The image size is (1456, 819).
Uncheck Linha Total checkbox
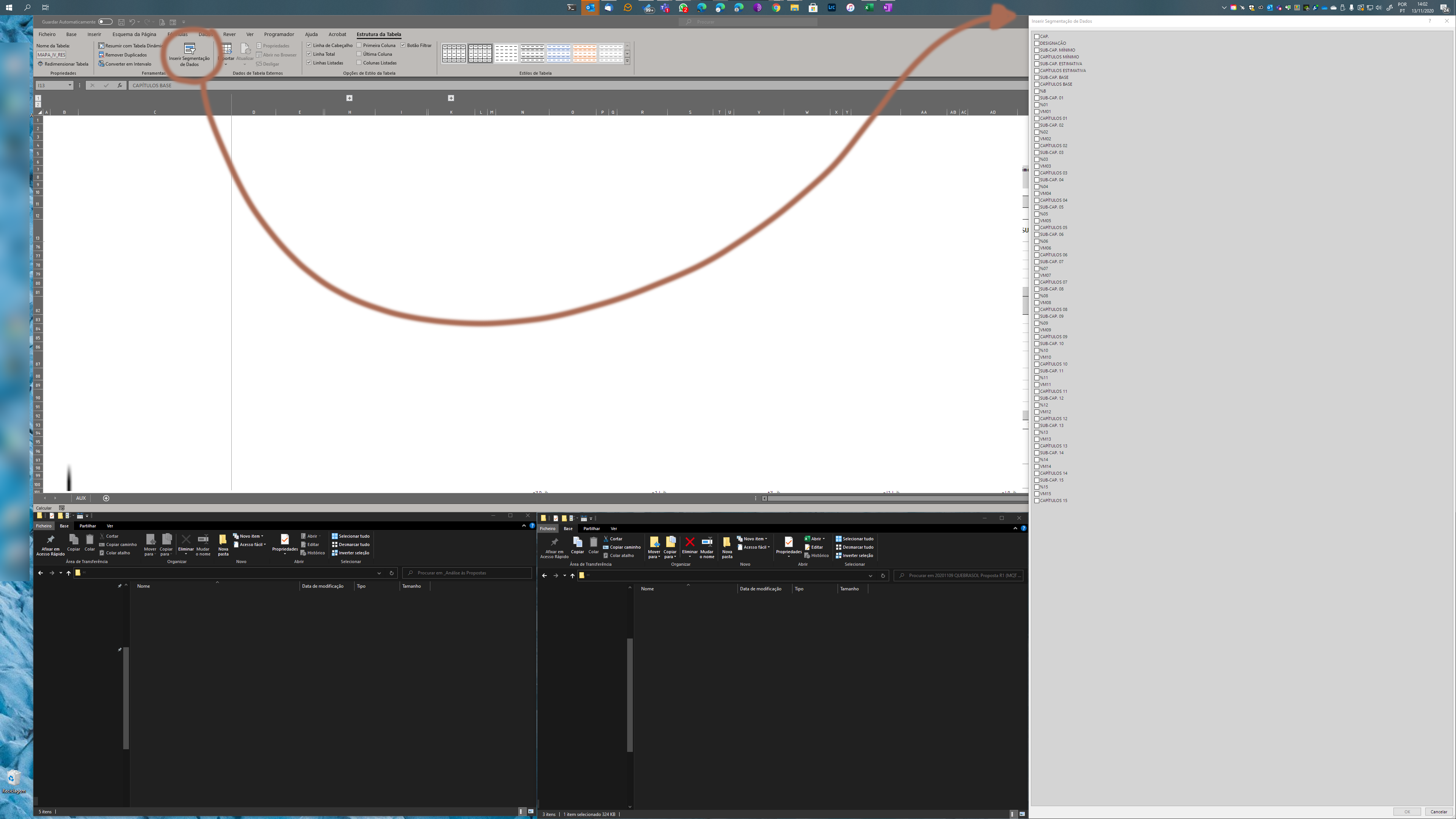point(309,54)
